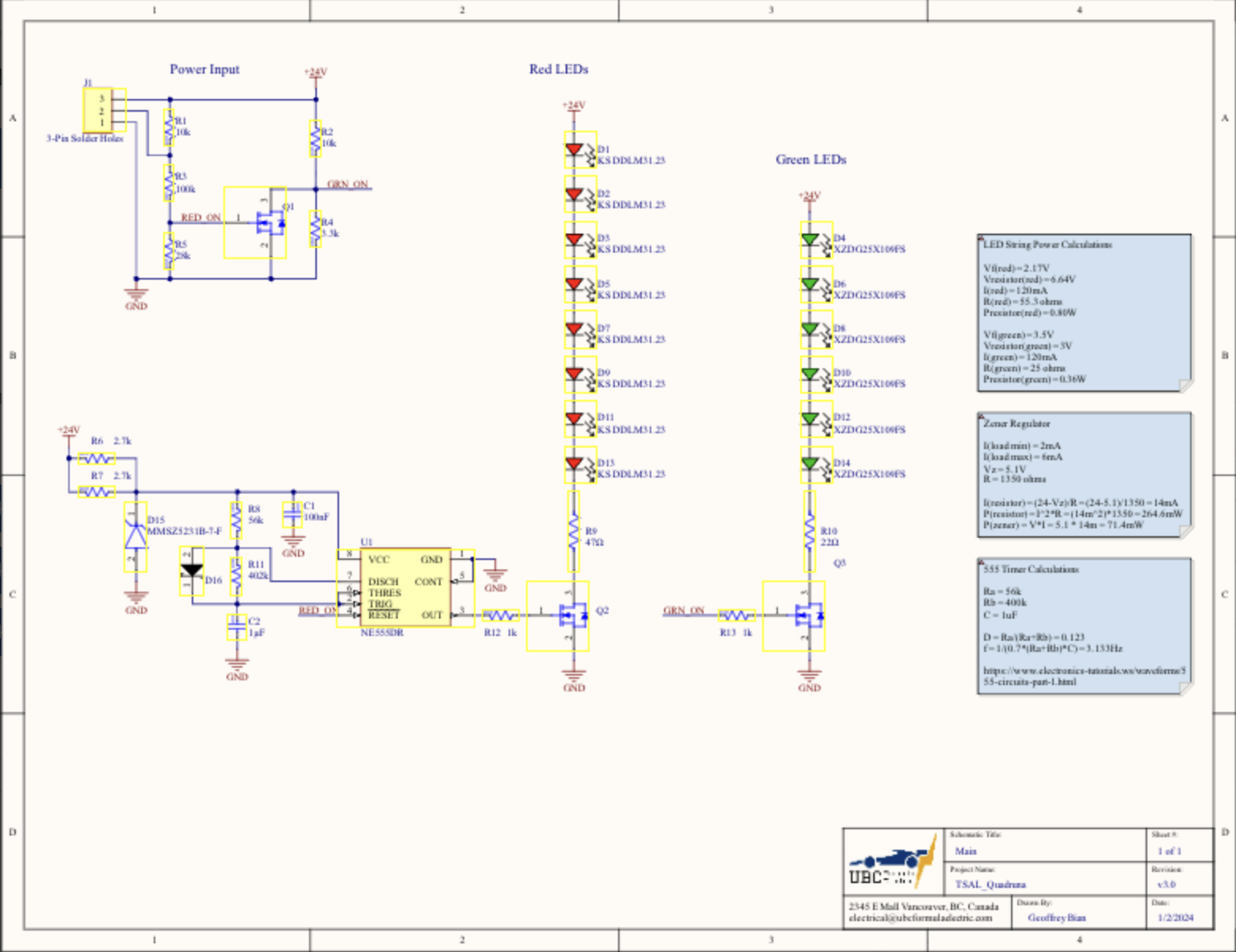Select the TSAL_Quadruna project name field
Screen dimensions: 1236x952
990,885
